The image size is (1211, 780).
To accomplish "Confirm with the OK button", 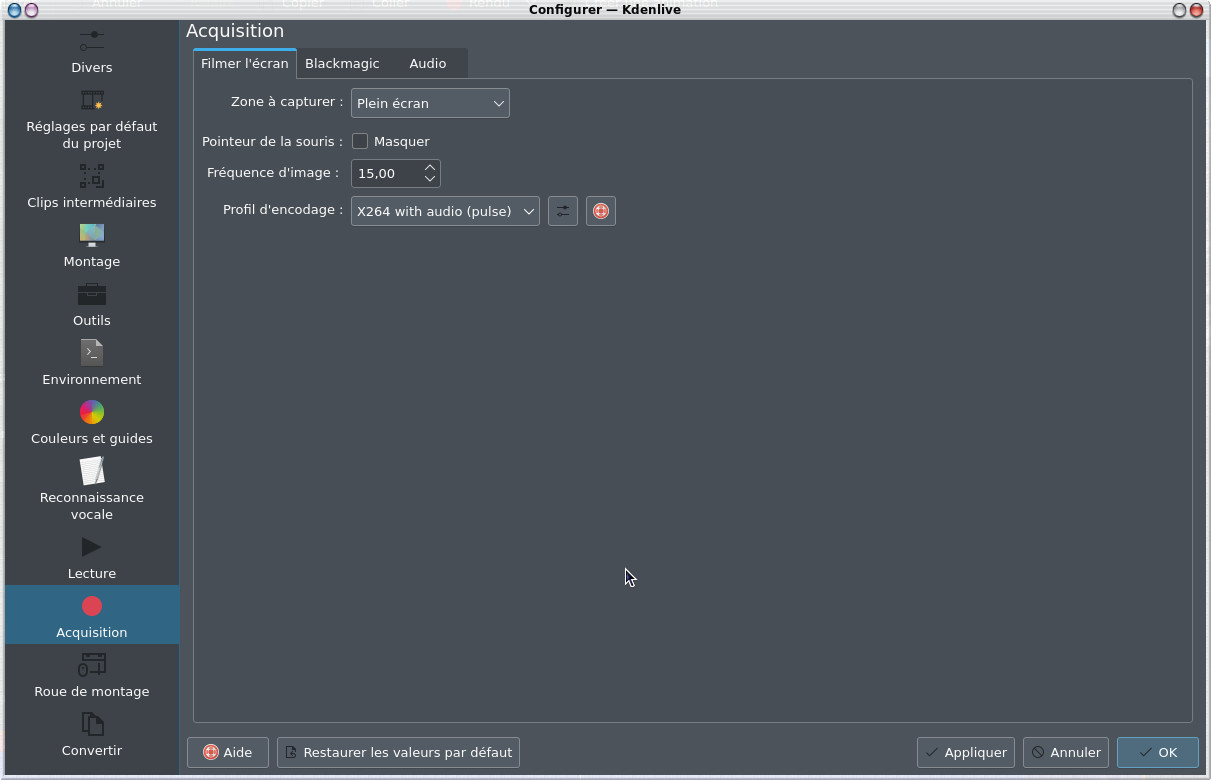I will pos(1158,752).
